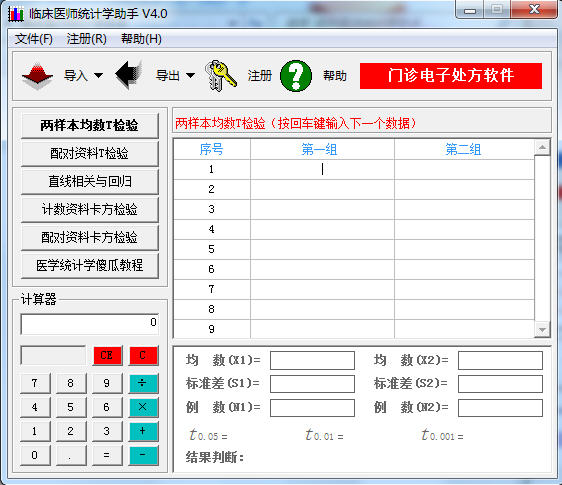Viewport: 562px width, 485px height.
Task: Select 直线相关与回归 analysis
Action: (x=90, y=181)
